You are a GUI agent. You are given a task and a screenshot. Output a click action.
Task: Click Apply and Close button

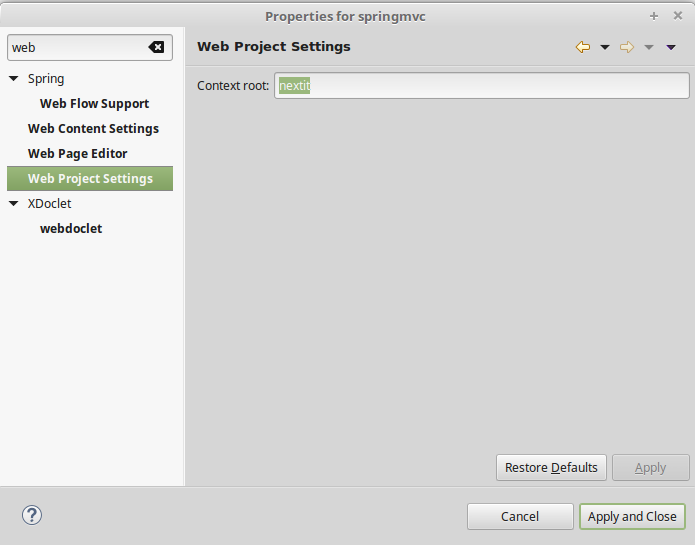tap(632, 517)
